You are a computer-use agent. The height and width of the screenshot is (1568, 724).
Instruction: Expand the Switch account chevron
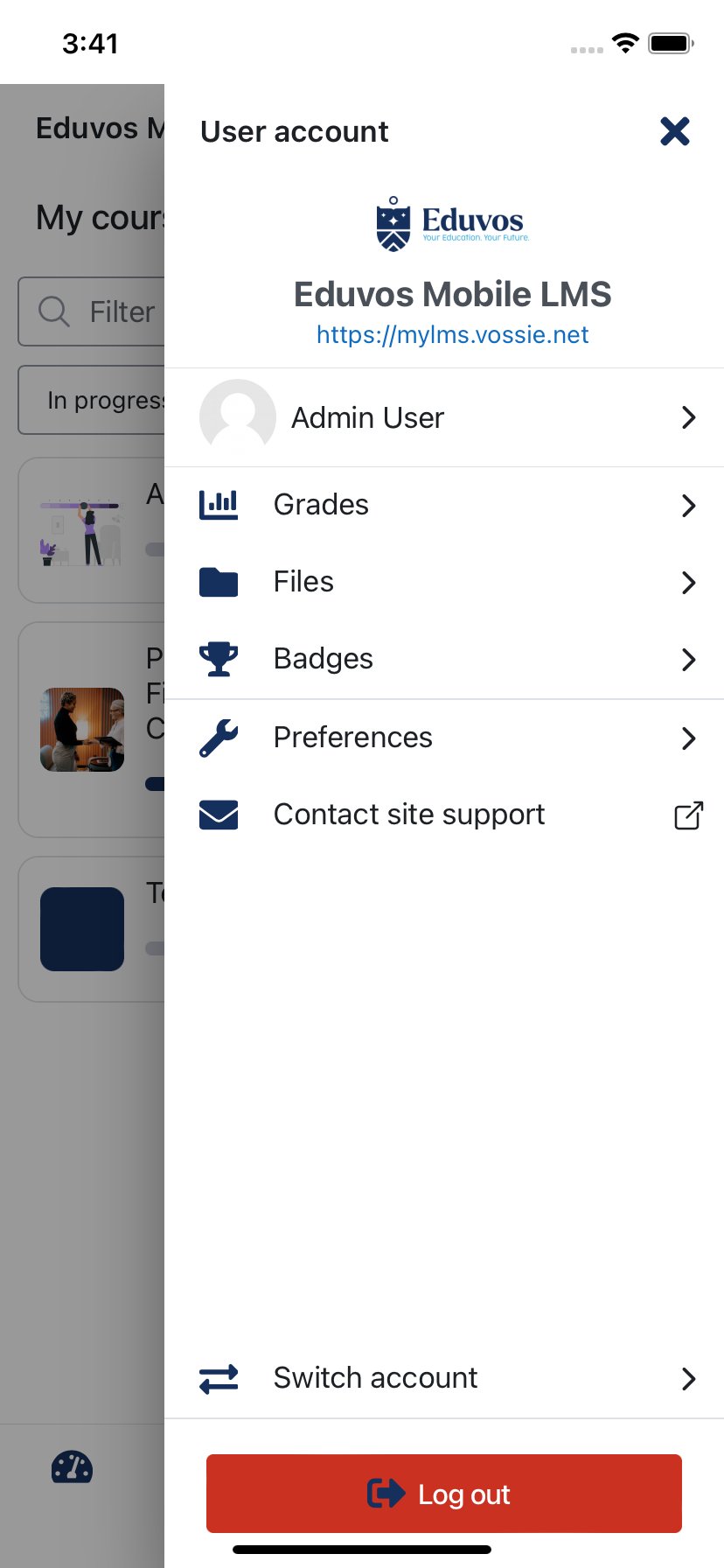point(688,1378)
